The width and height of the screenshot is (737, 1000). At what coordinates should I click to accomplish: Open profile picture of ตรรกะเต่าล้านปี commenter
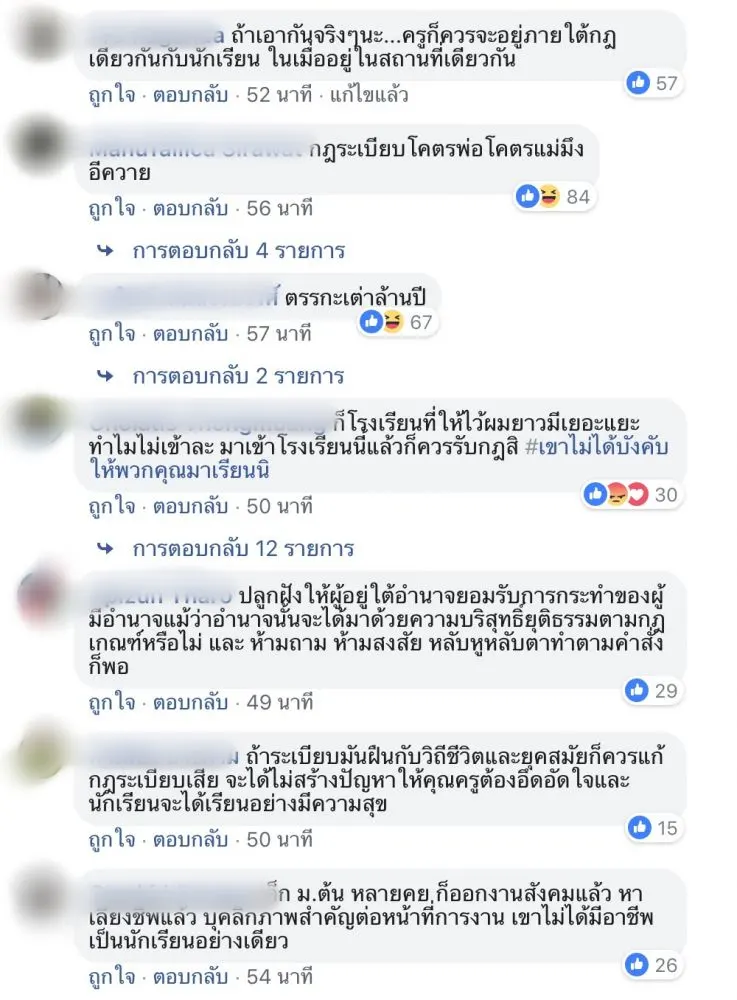click(41, 296)
